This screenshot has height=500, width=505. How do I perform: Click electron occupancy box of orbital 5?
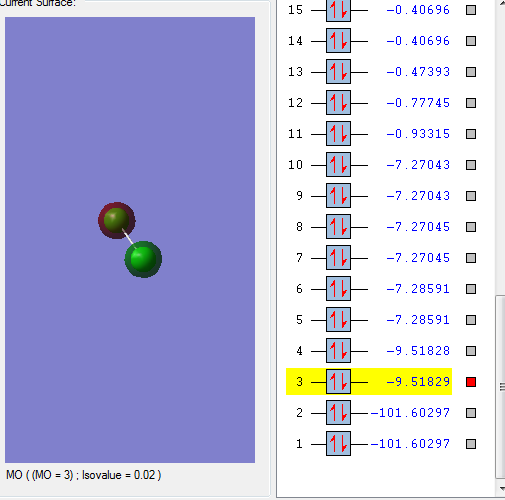(338, 320)
